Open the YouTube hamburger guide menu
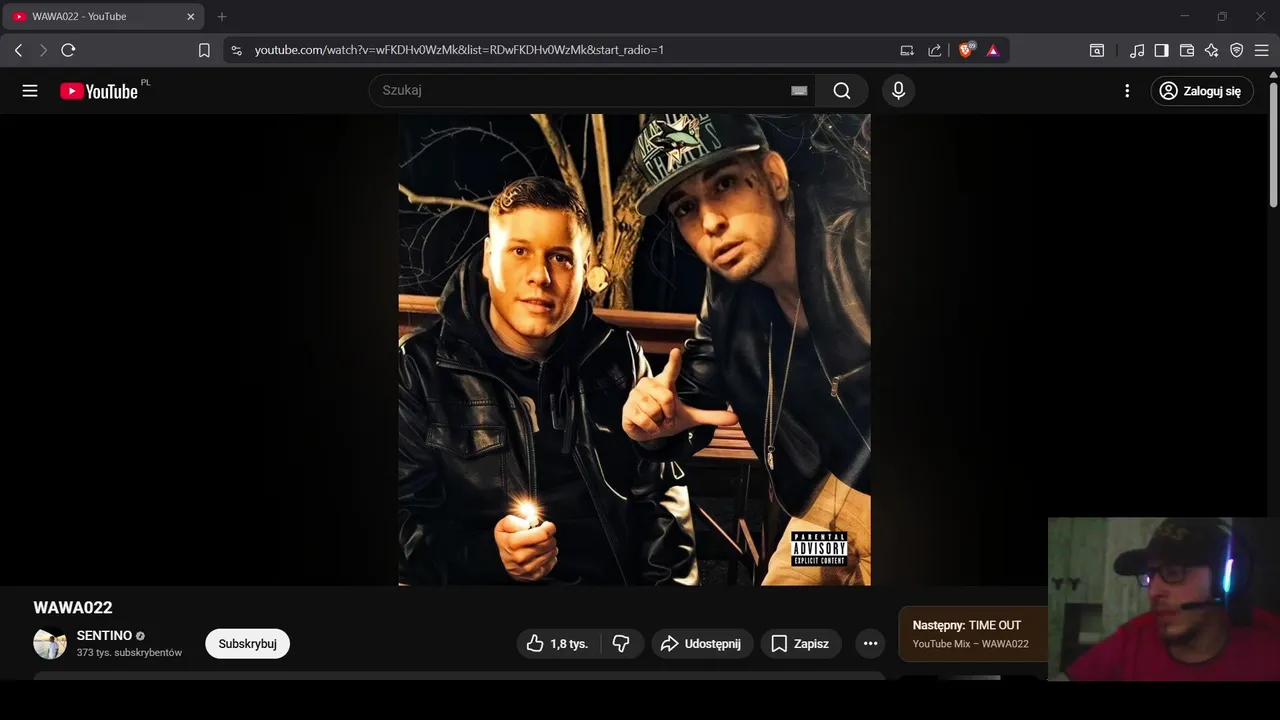 pos(30,91)
